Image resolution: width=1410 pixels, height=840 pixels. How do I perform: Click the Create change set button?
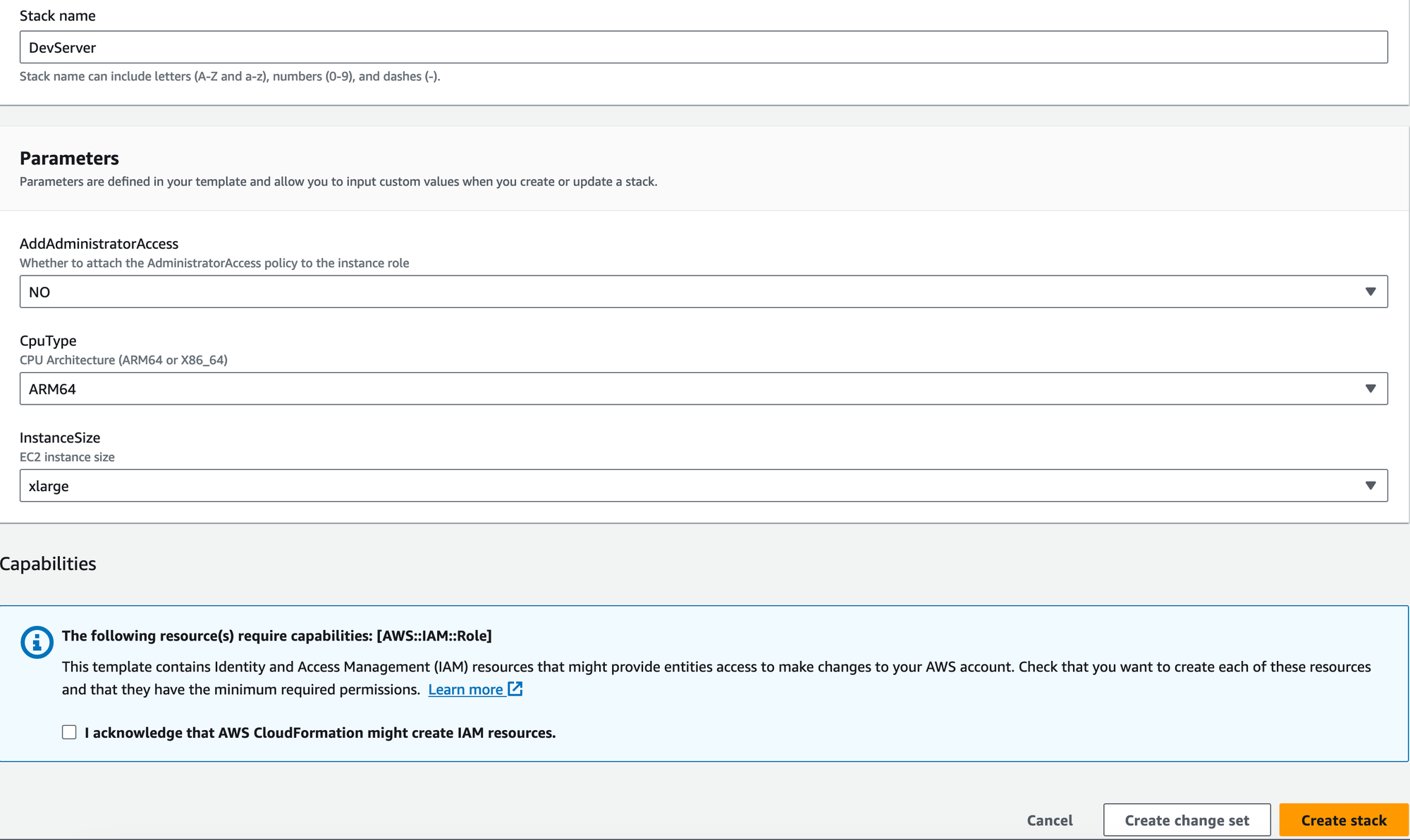click(1187, 820)
